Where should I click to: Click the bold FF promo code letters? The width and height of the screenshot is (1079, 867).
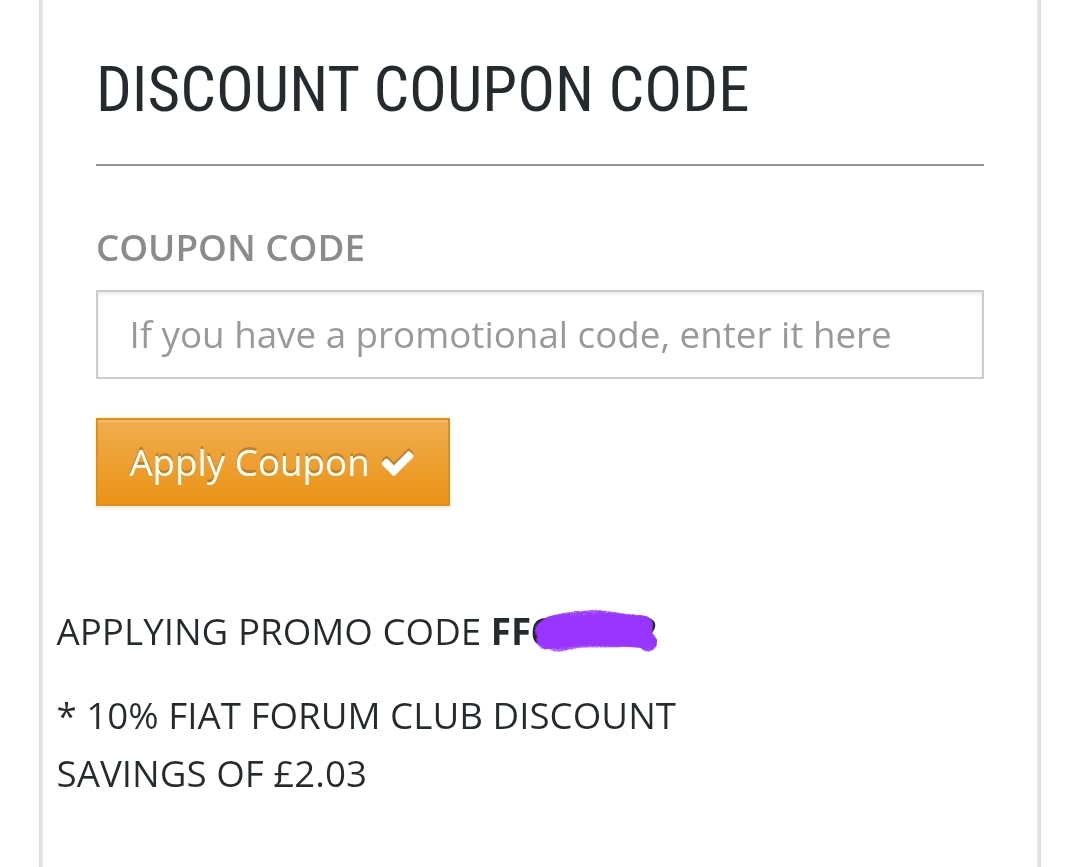point(510,632)
